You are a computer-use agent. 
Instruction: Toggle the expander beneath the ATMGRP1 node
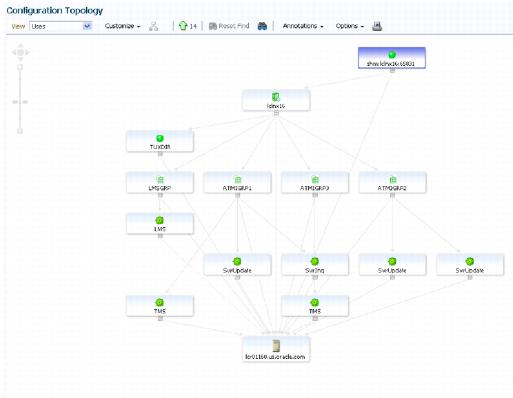pyautogui.click(x=238, y=195)
